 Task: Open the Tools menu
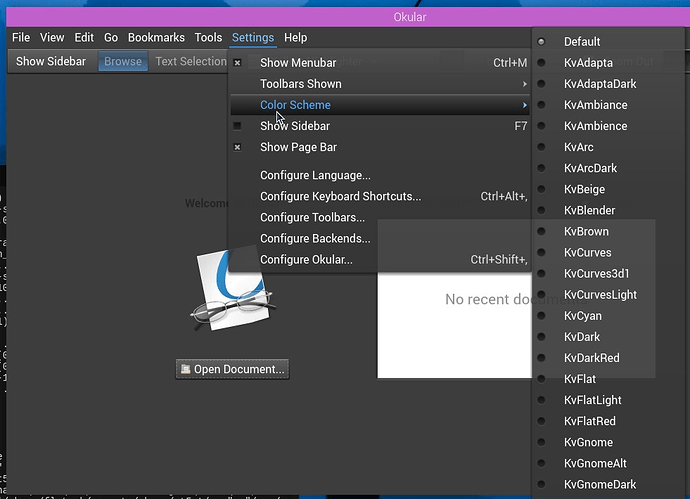[x=208, y=37]
